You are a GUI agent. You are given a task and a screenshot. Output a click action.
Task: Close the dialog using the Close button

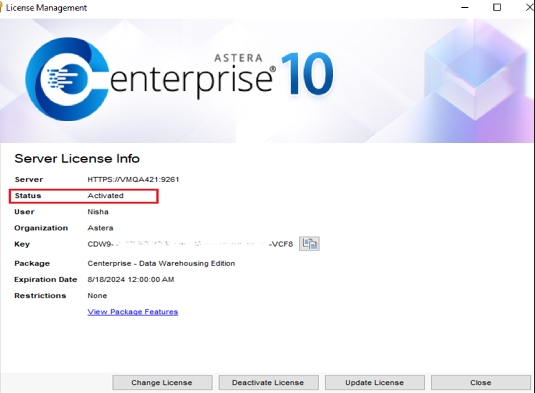click(481, 382)
